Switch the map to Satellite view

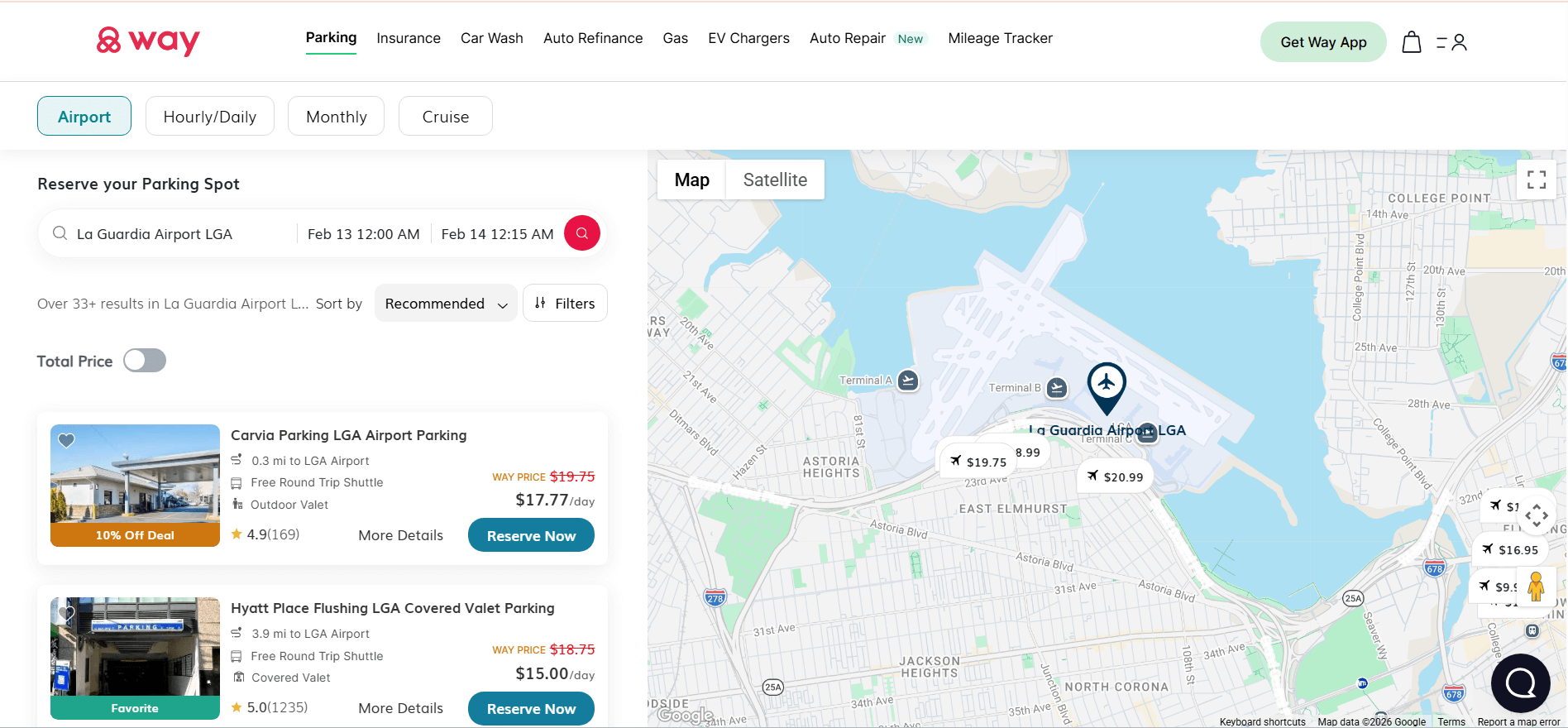[x=775, y=180]
